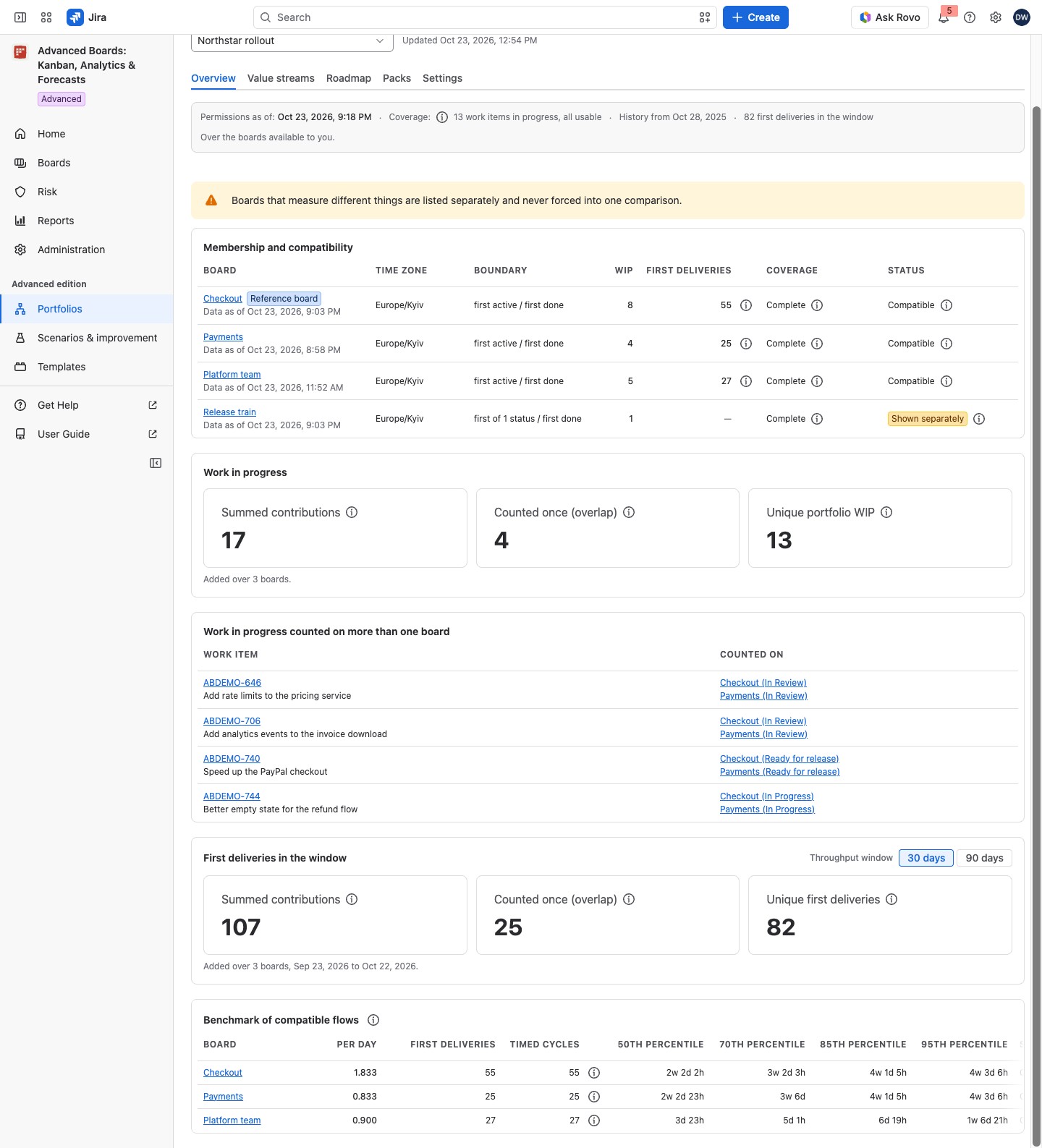Show info next to Shown separately status
This screenshot has height=1148, width=1042.
(979, 419)
